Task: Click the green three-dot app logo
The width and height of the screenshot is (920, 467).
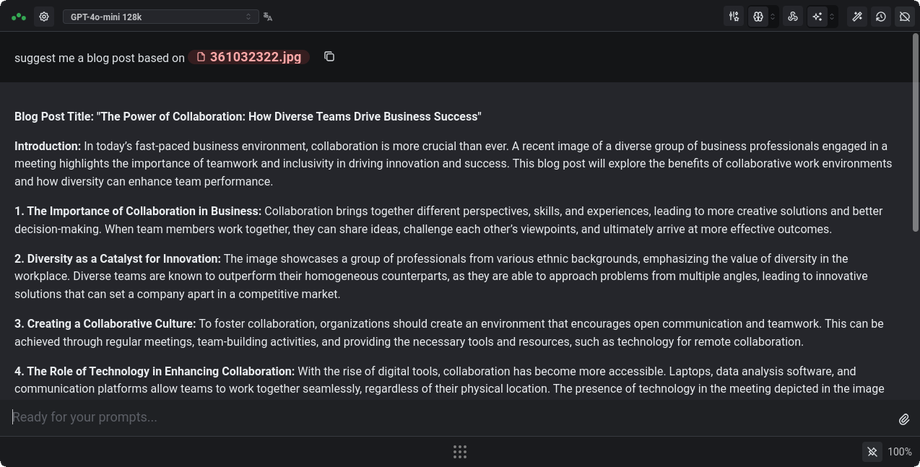Action: [18, 17]
